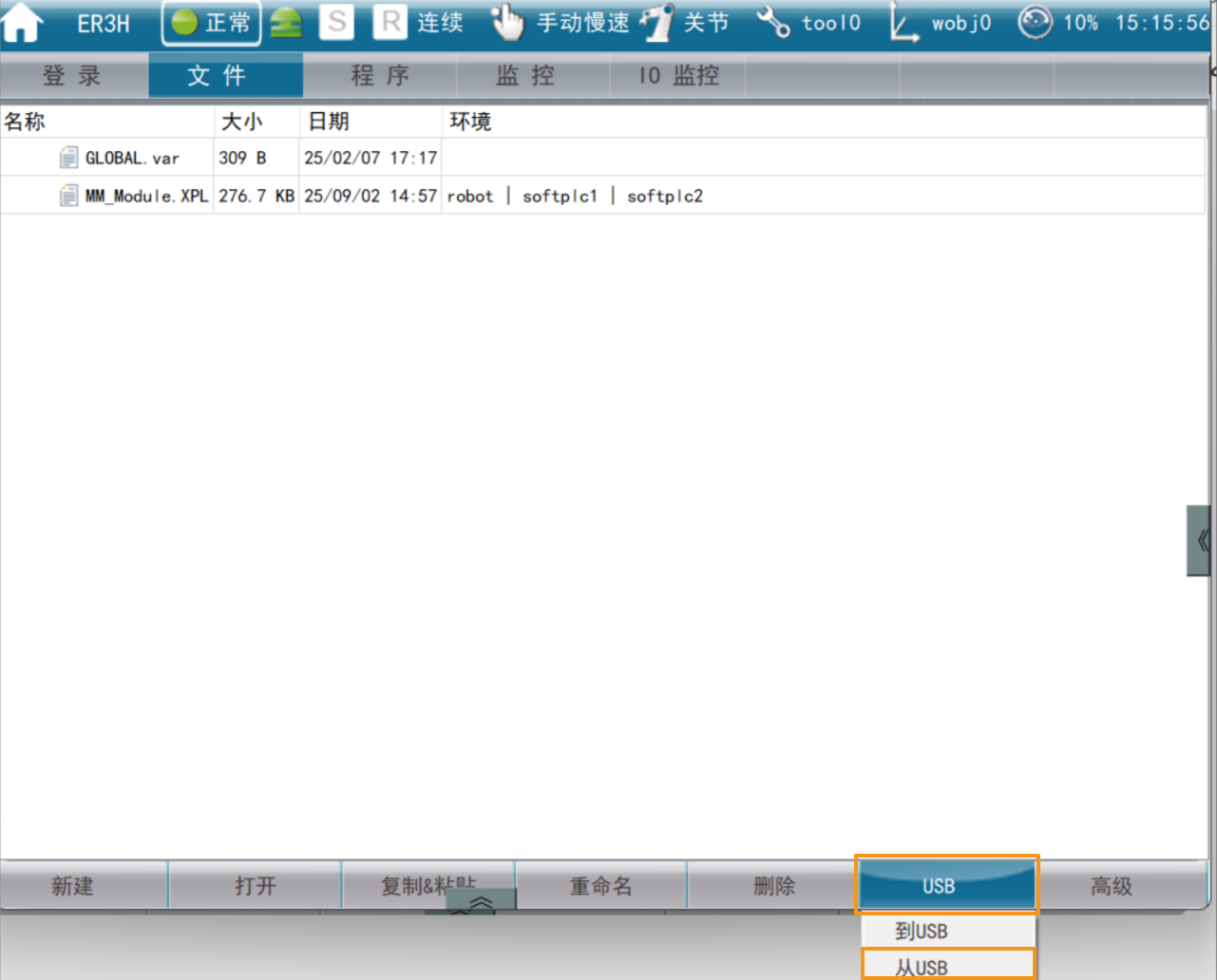This screenshot has height=980, width=1217.
Task: Click the wobj coordinate axis icon
Action: coord(903,24)
